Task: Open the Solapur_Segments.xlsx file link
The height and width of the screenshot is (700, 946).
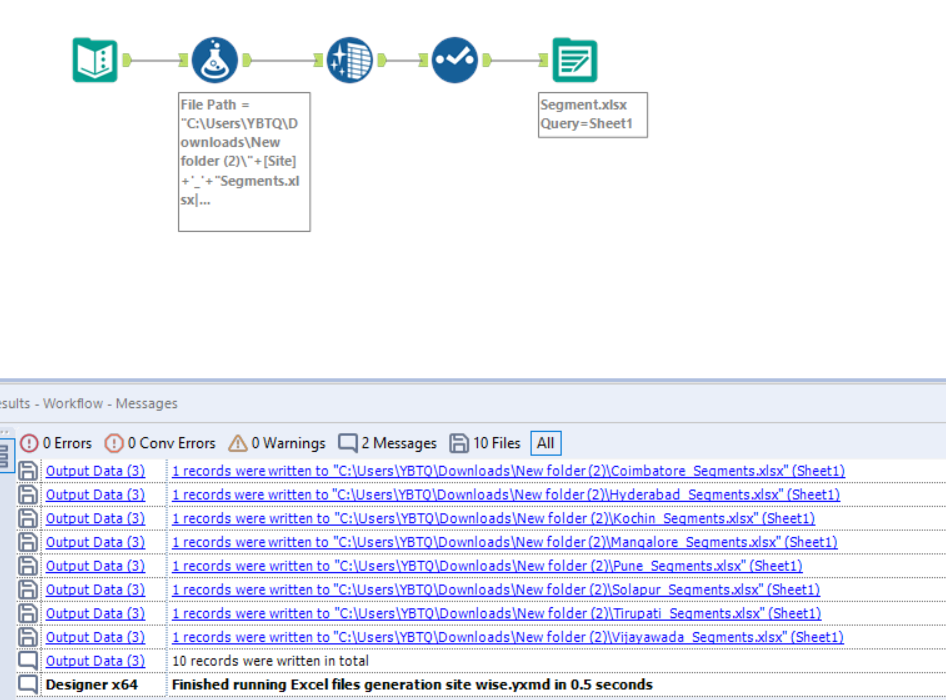Action: point(495,590)
